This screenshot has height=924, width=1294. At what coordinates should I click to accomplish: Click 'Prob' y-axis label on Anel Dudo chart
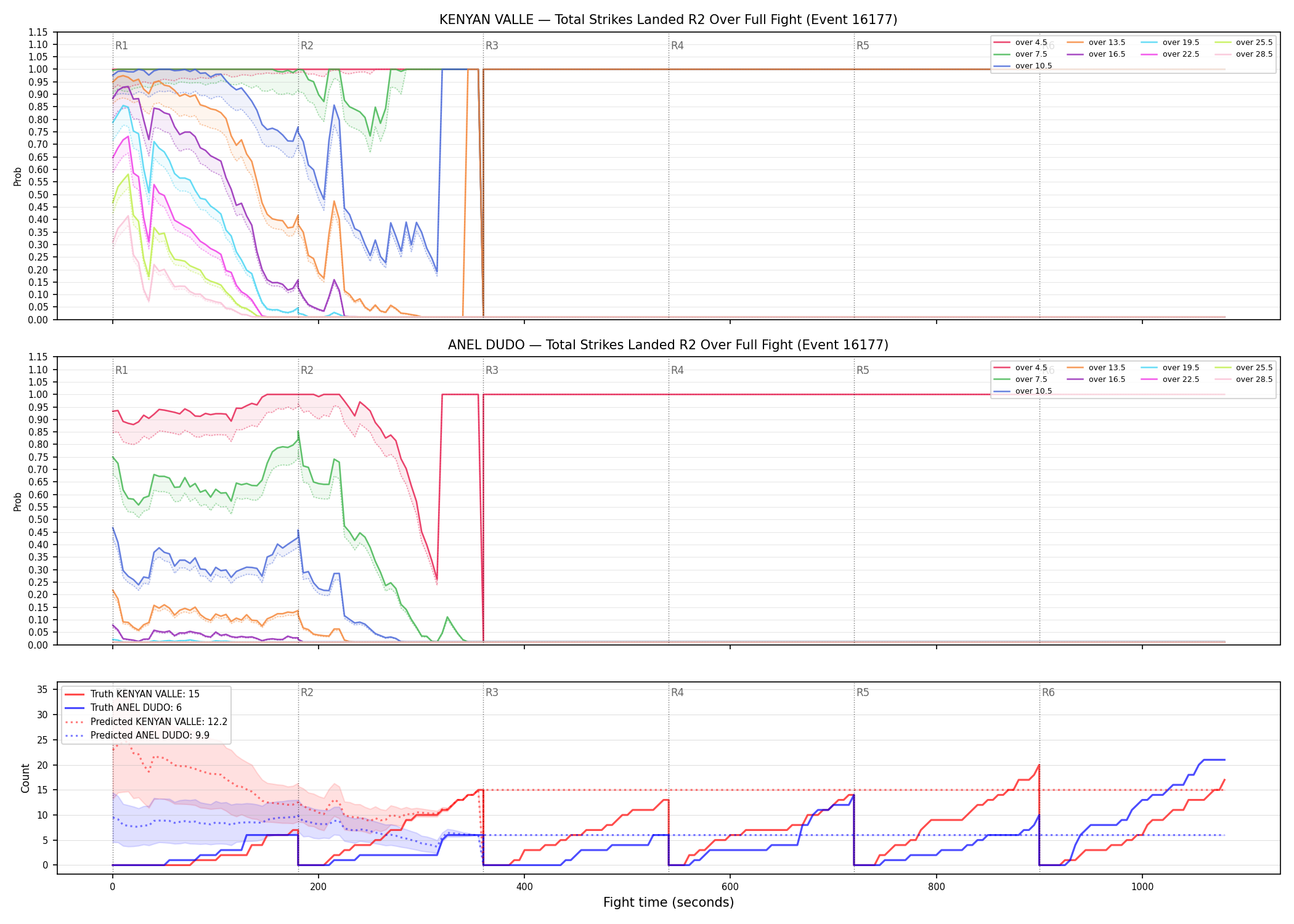[x=17, y=501]
